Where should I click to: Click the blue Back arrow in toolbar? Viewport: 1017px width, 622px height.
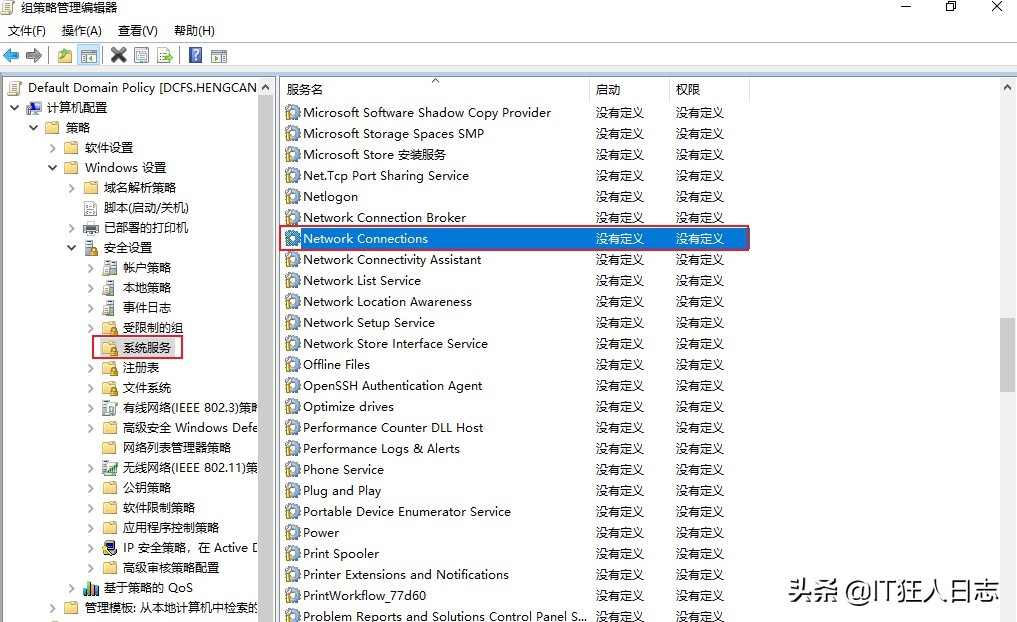[x=12, y=56]
